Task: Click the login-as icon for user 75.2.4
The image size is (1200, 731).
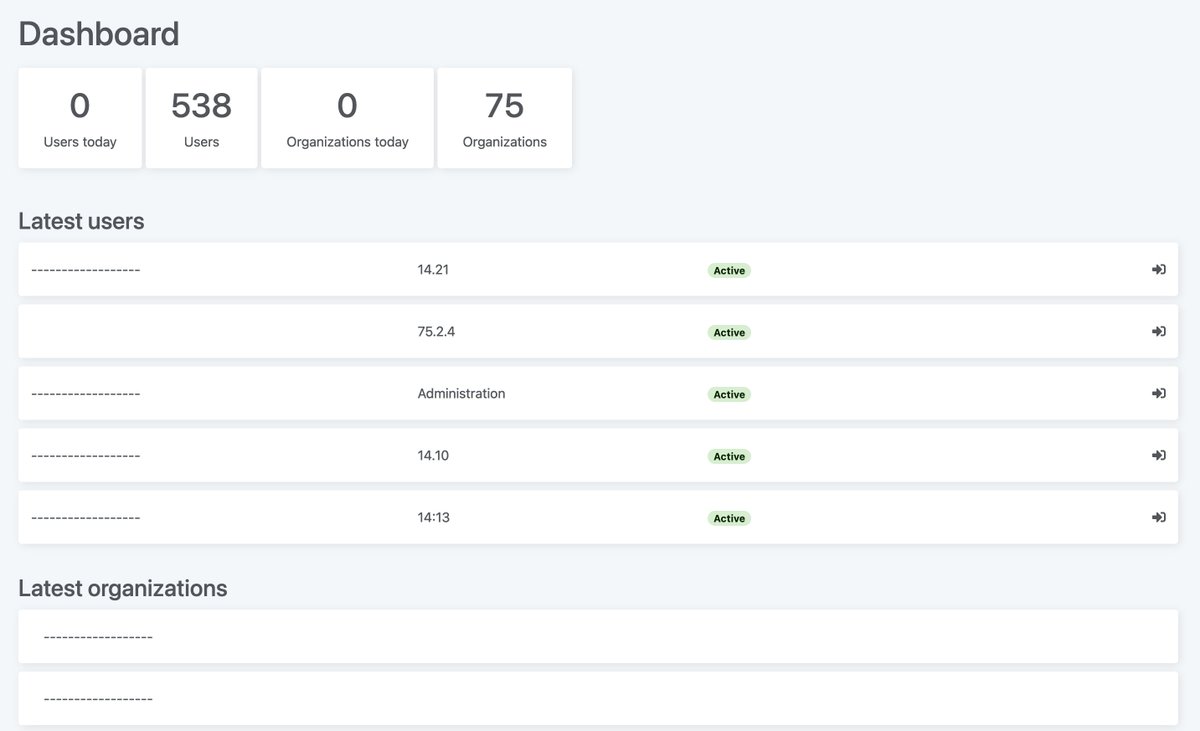Action: point(1158,332)
